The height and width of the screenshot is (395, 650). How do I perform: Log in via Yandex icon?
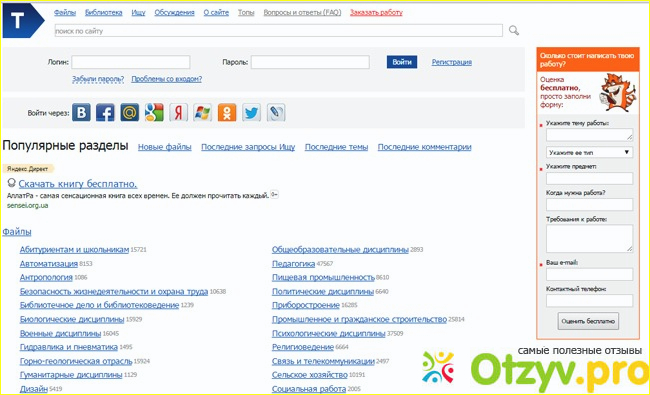pyautogui.click(x=178, y=112)
